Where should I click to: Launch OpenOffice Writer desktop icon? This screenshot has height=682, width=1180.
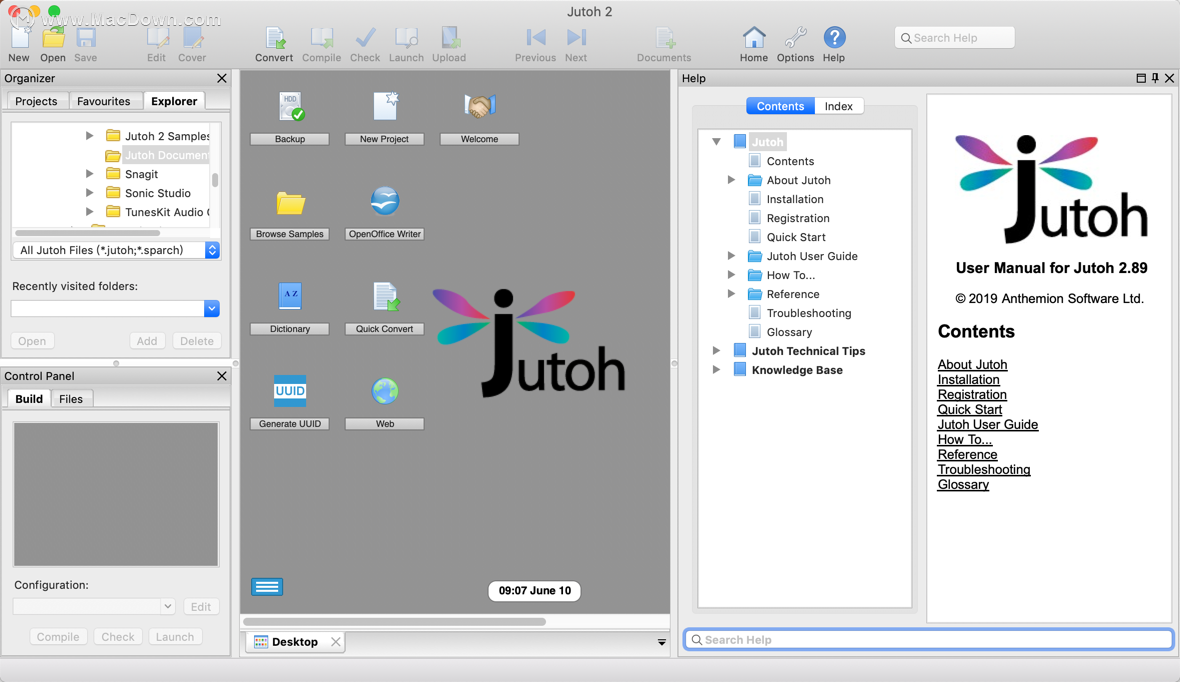tap(385, 202)
